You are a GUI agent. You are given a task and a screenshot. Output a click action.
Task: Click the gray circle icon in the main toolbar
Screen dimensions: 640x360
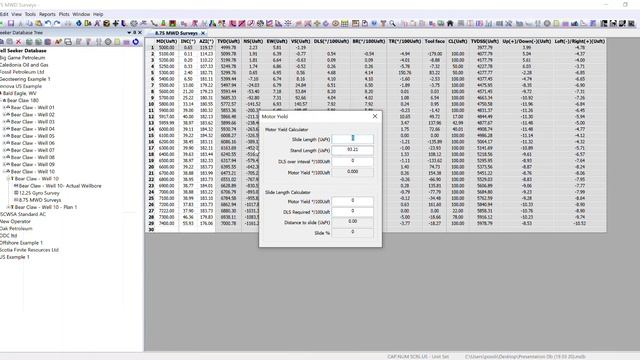547,23
